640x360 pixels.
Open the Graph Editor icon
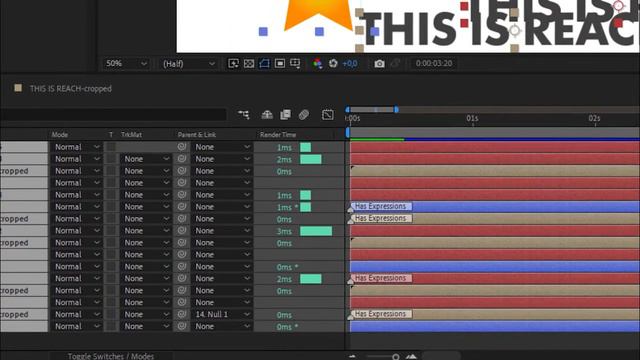(327, 115)
